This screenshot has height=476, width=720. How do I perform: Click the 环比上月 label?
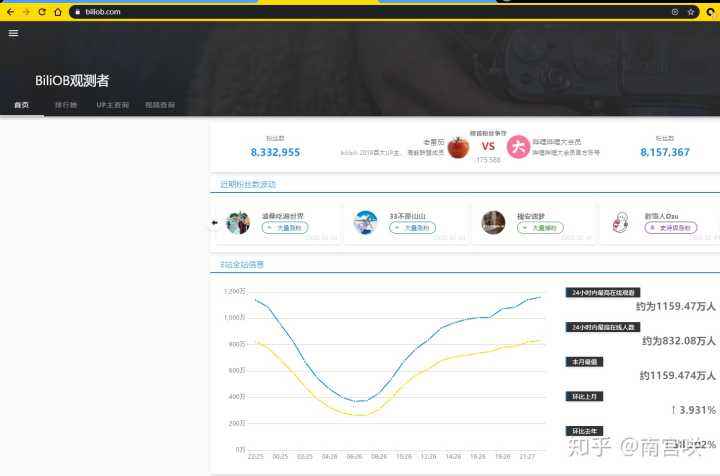[584, 396]
